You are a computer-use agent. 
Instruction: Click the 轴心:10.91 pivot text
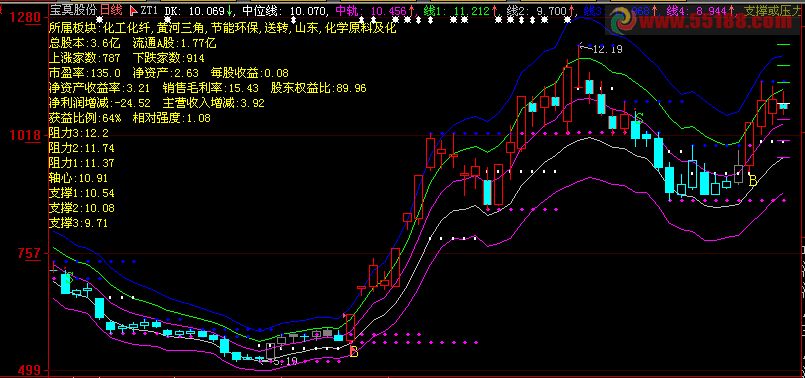(79, 178)
